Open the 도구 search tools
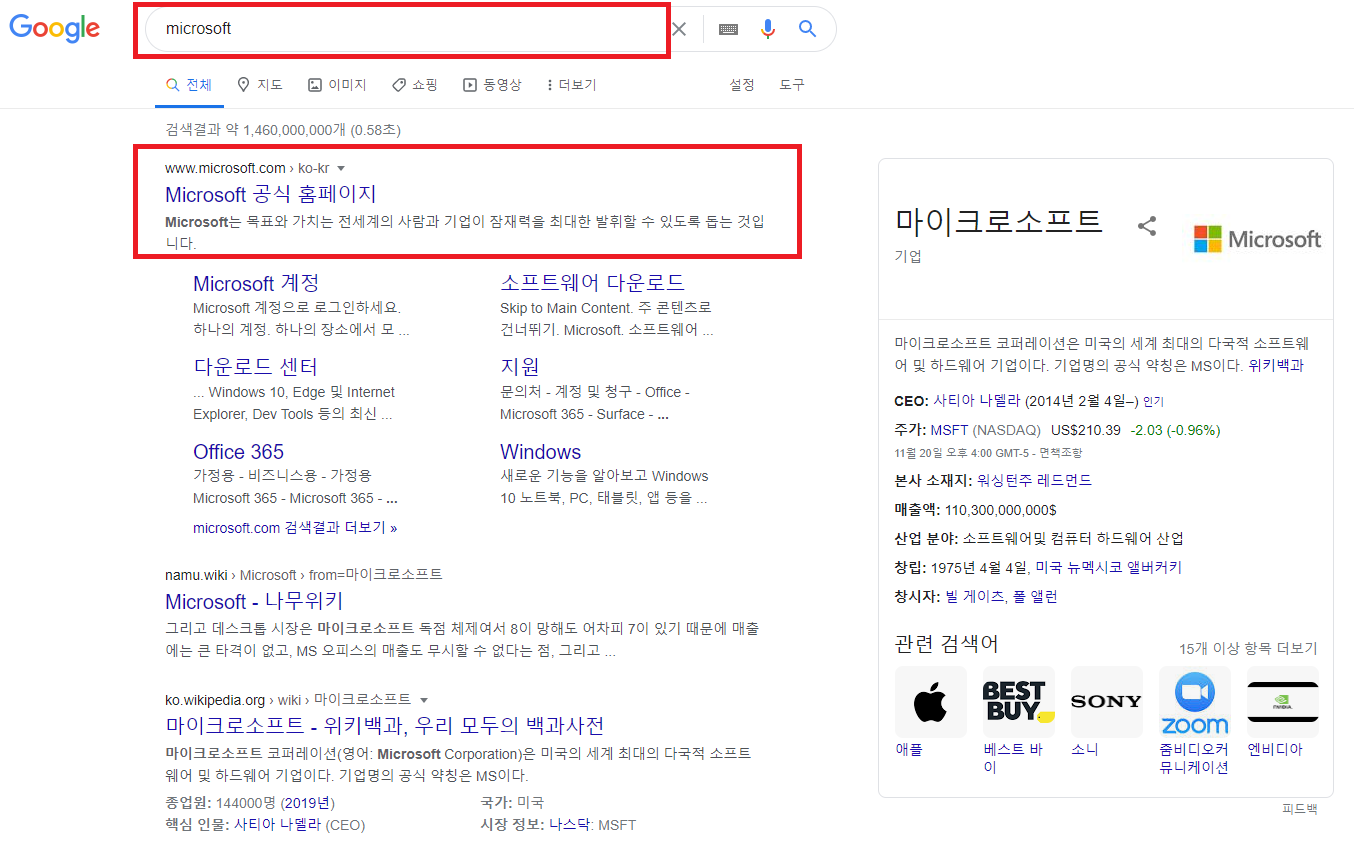 click(792, 85)
